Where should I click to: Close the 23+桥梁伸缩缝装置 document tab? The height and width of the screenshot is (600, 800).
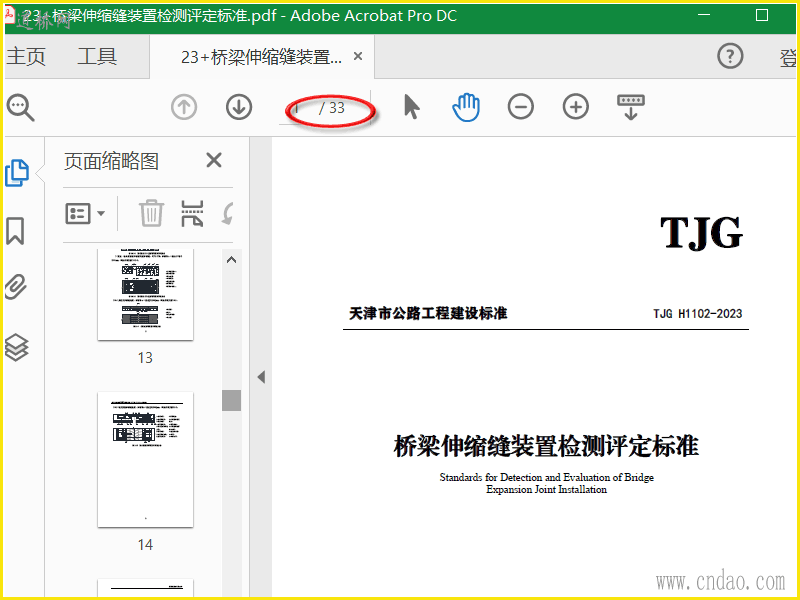[358, 56]
